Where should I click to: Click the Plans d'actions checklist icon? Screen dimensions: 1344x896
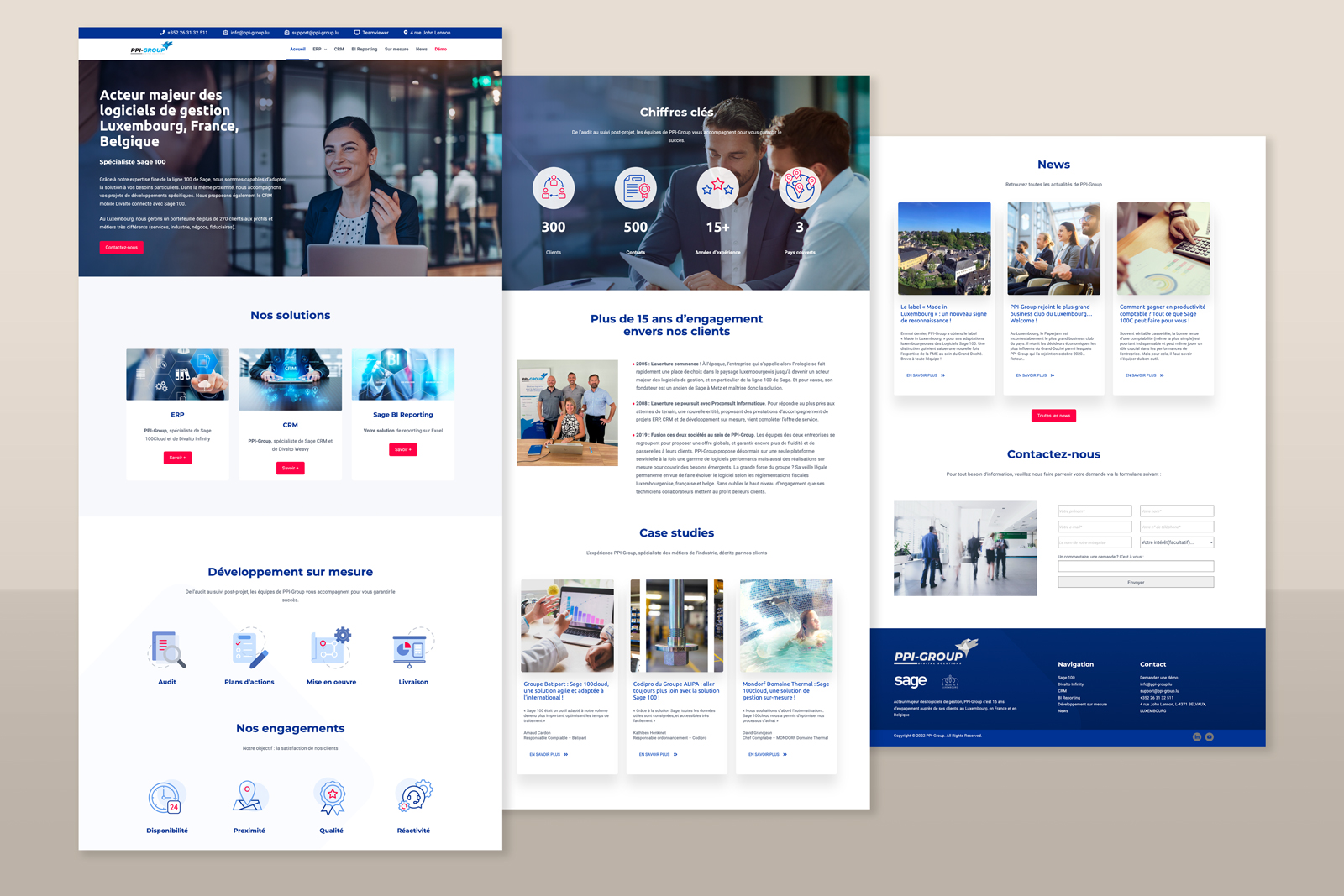coord(249,649)
